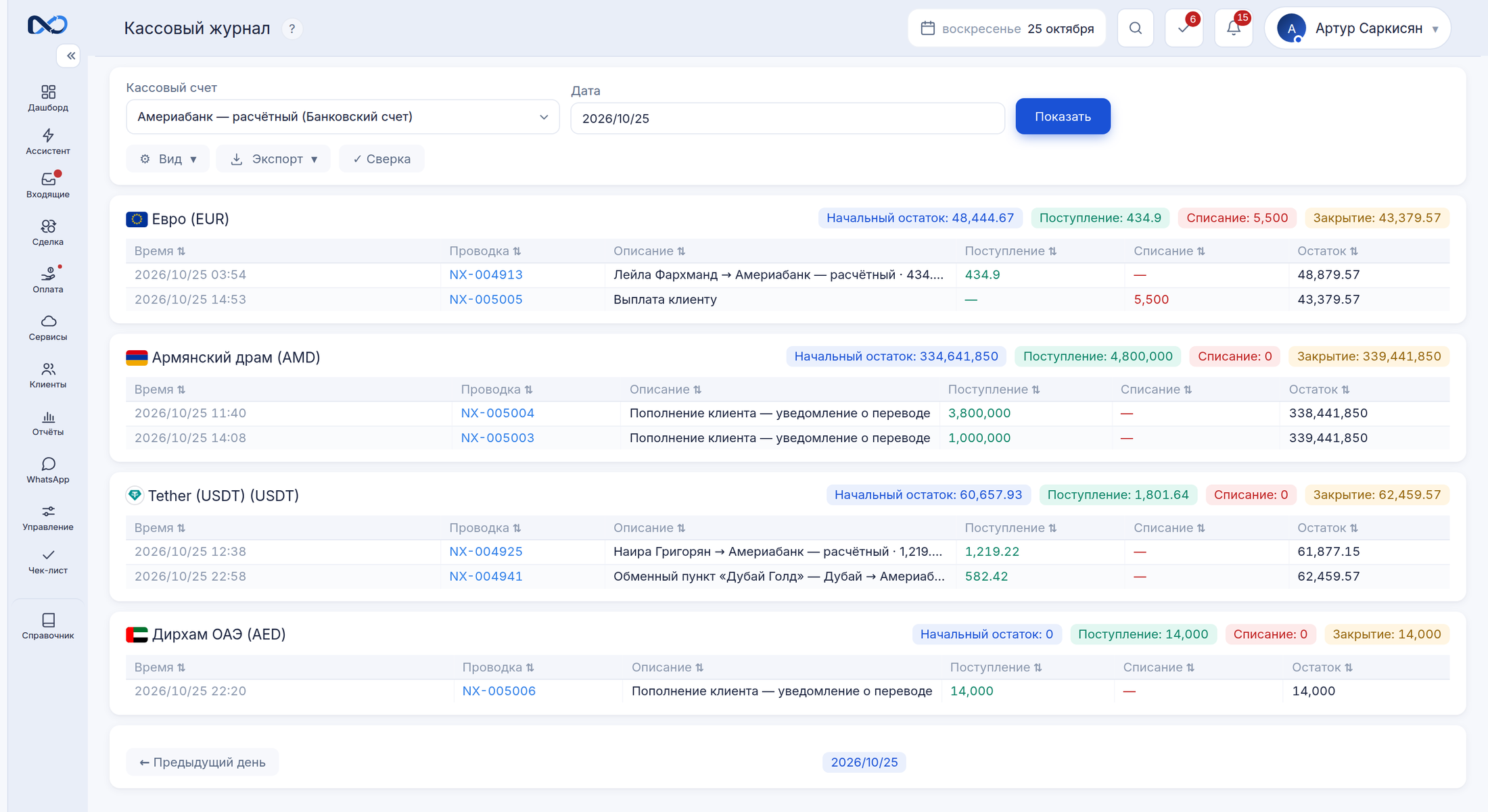Sort the AMD table by Поступление
1488x812 pixels.
pos(994,389)
